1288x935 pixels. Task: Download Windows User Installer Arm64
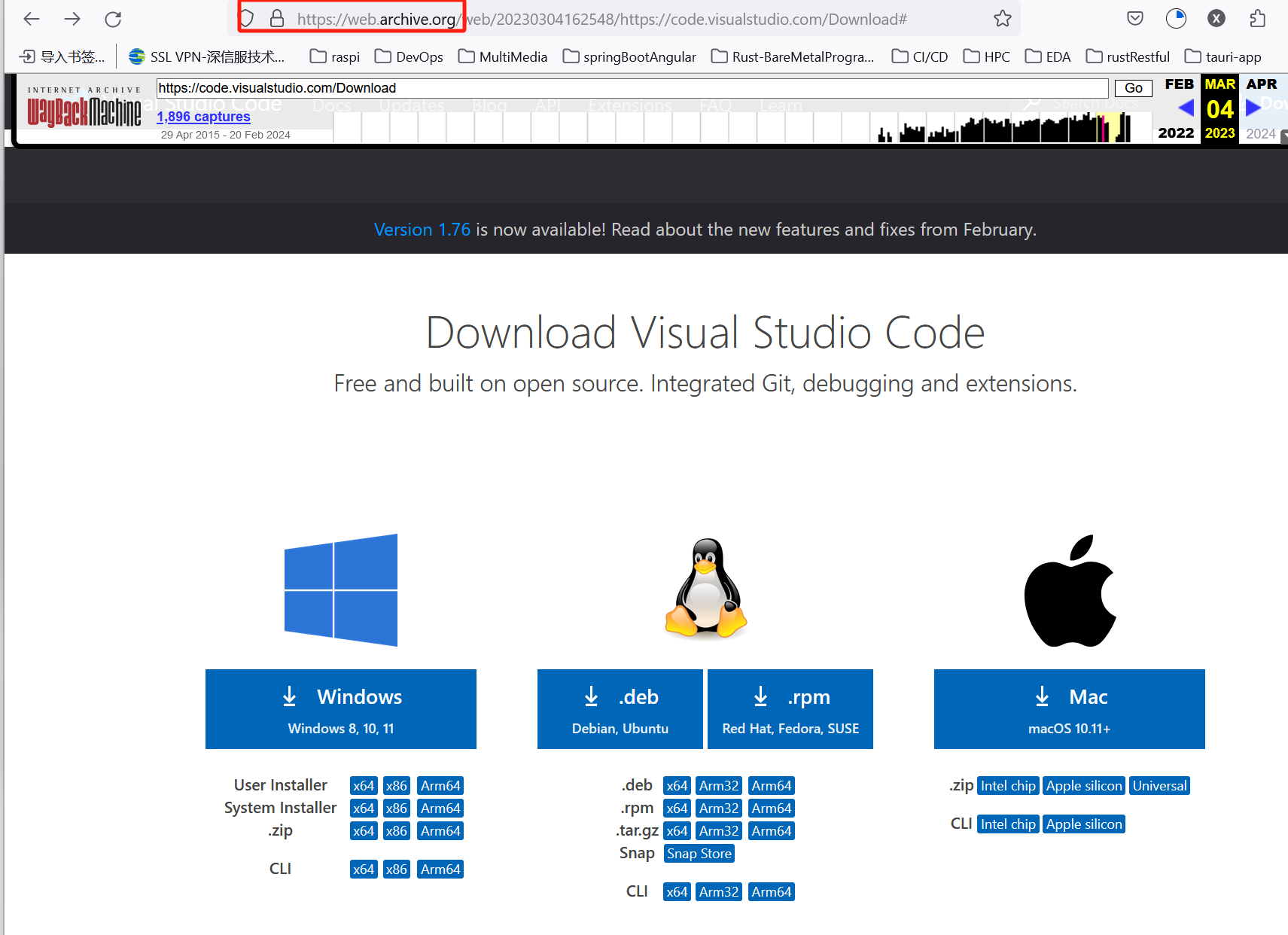(440, 786)
